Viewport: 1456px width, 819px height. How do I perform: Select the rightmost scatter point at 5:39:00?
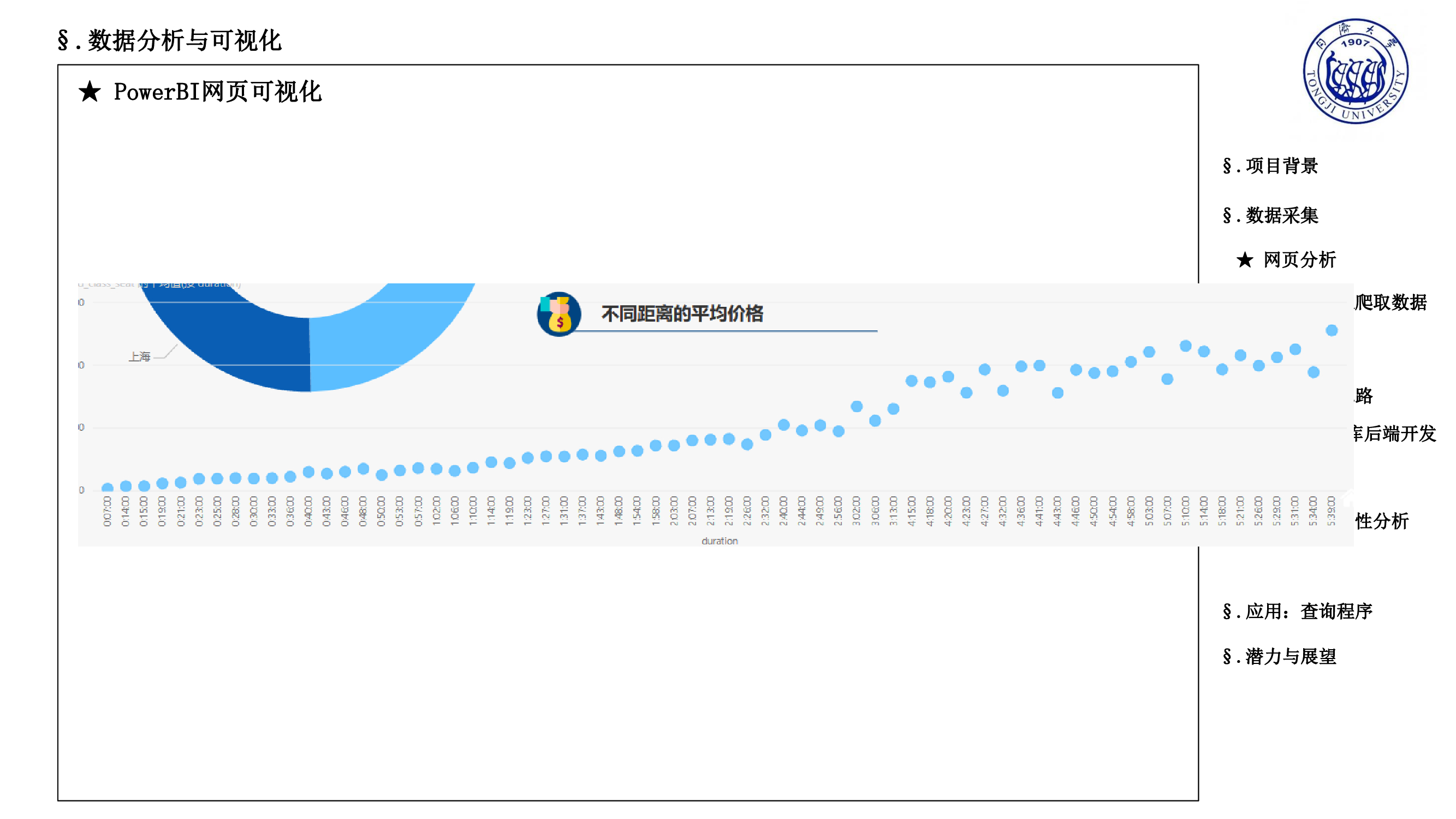click(1331, 330)
